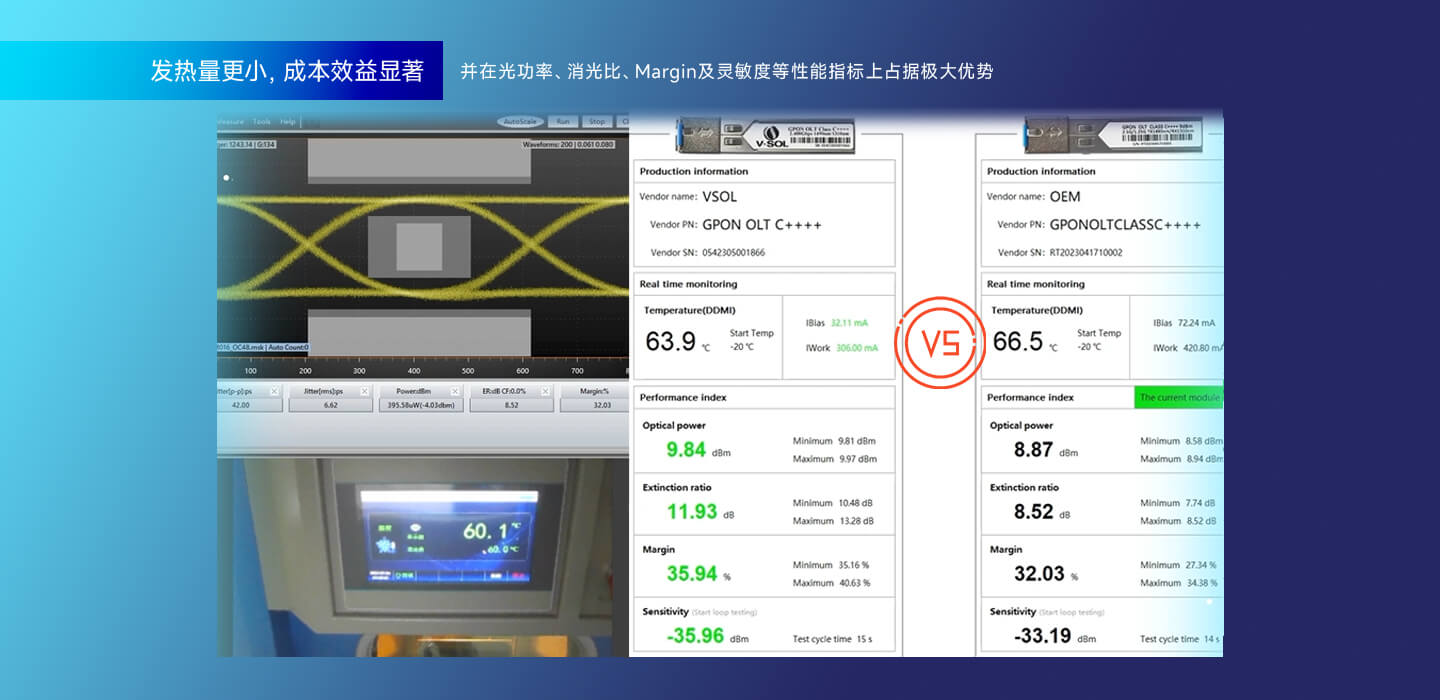Select vendor PN GPONOLTCLASSC++++

pyautogui.click(x=1125, y=224)
